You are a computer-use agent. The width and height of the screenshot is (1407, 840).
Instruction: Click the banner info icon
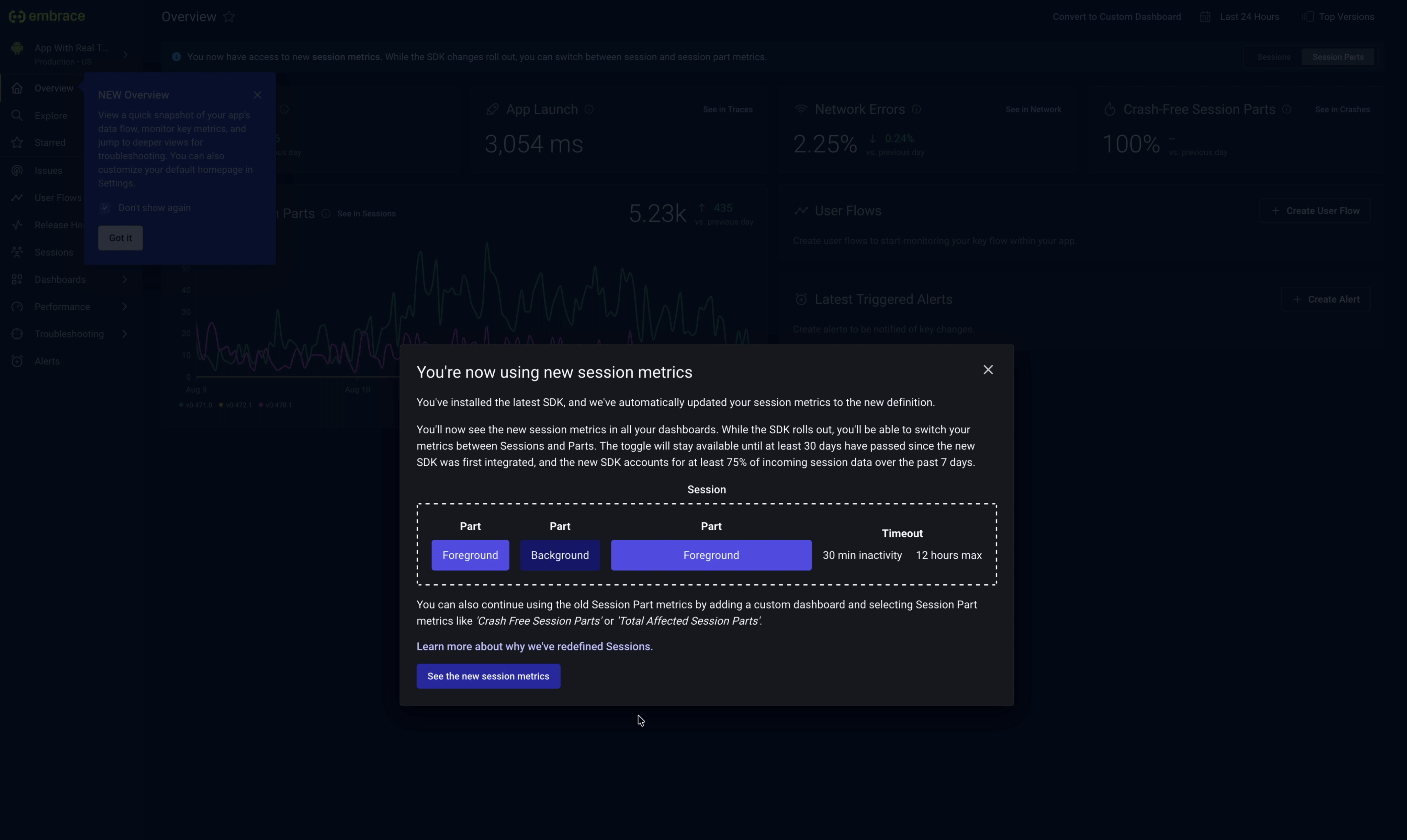pyautogui.click(x=177, y=57)
